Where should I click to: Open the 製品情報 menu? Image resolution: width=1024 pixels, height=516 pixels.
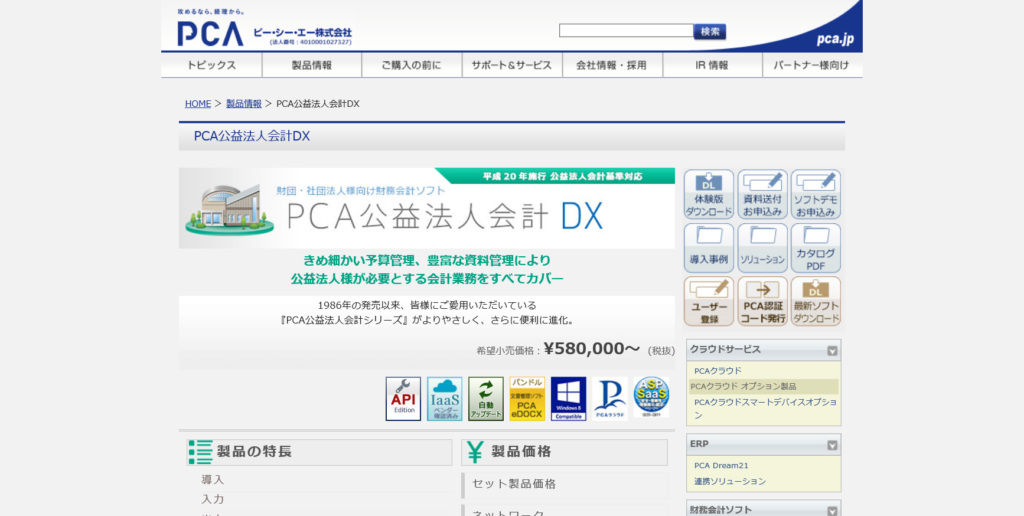coord(312,65)
